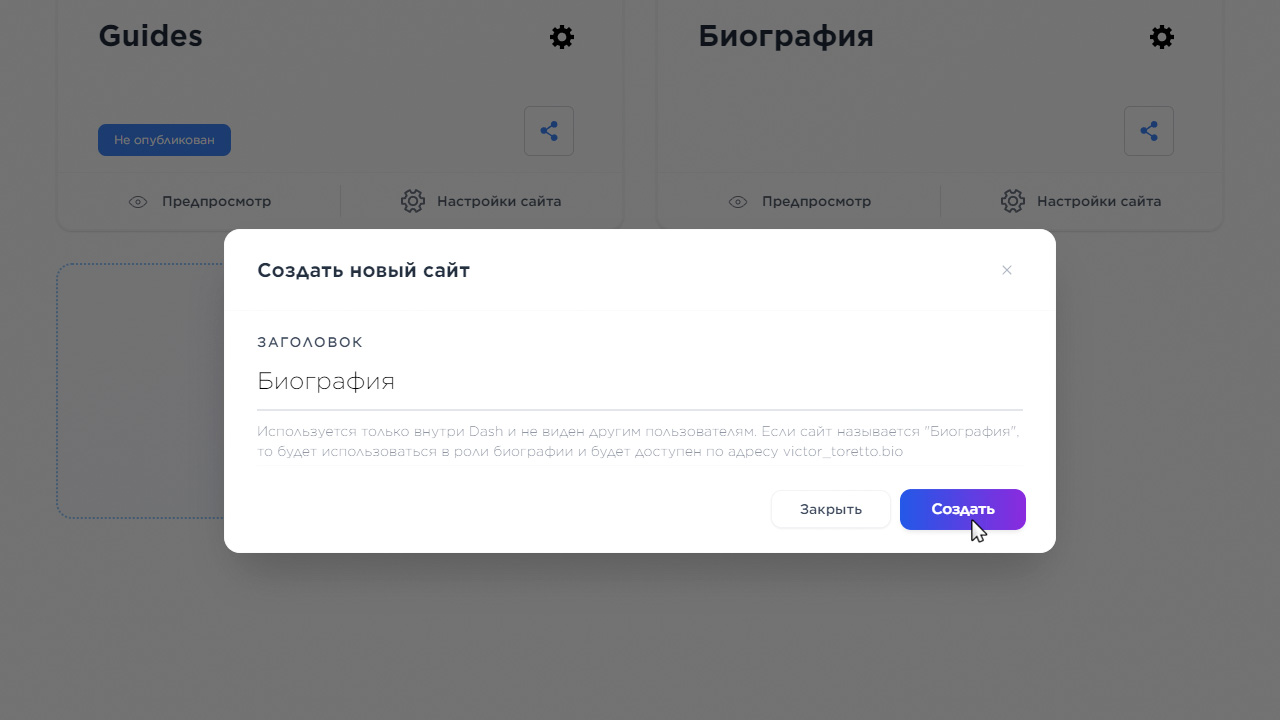The height and width of the screenshot is (720, 1280).
Task: Close the Создать новый сайт dialog with X
Action: [x=1007, y=270]
